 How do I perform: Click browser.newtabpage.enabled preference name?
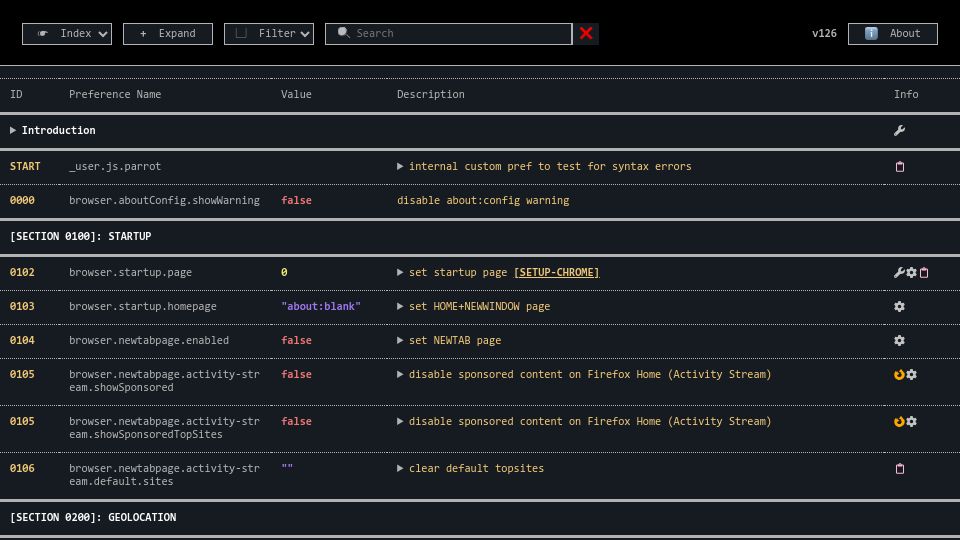coord(149,340)
